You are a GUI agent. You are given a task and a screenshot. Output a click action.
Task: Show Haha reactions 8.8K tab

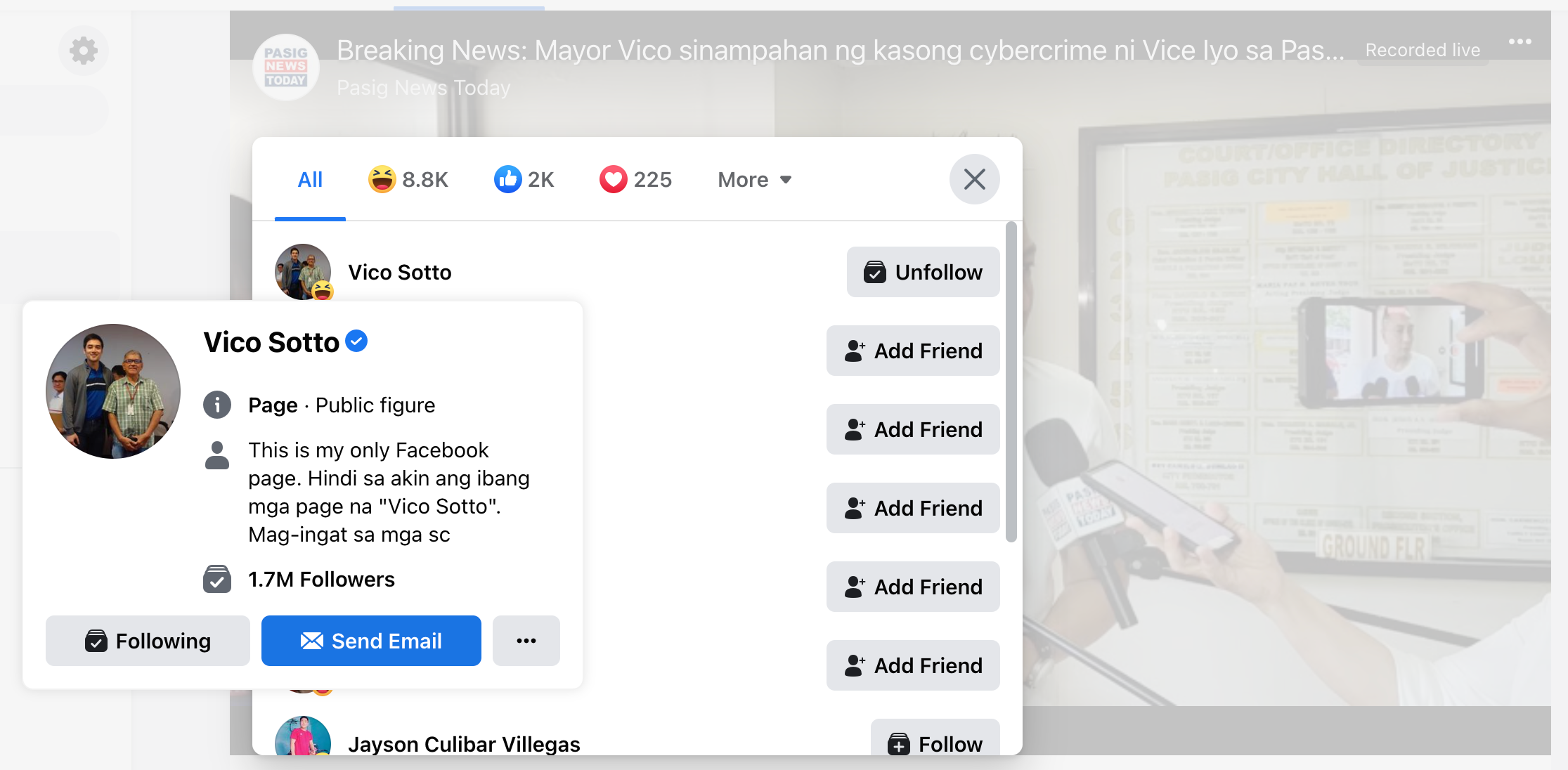click(x=408, y=180)
